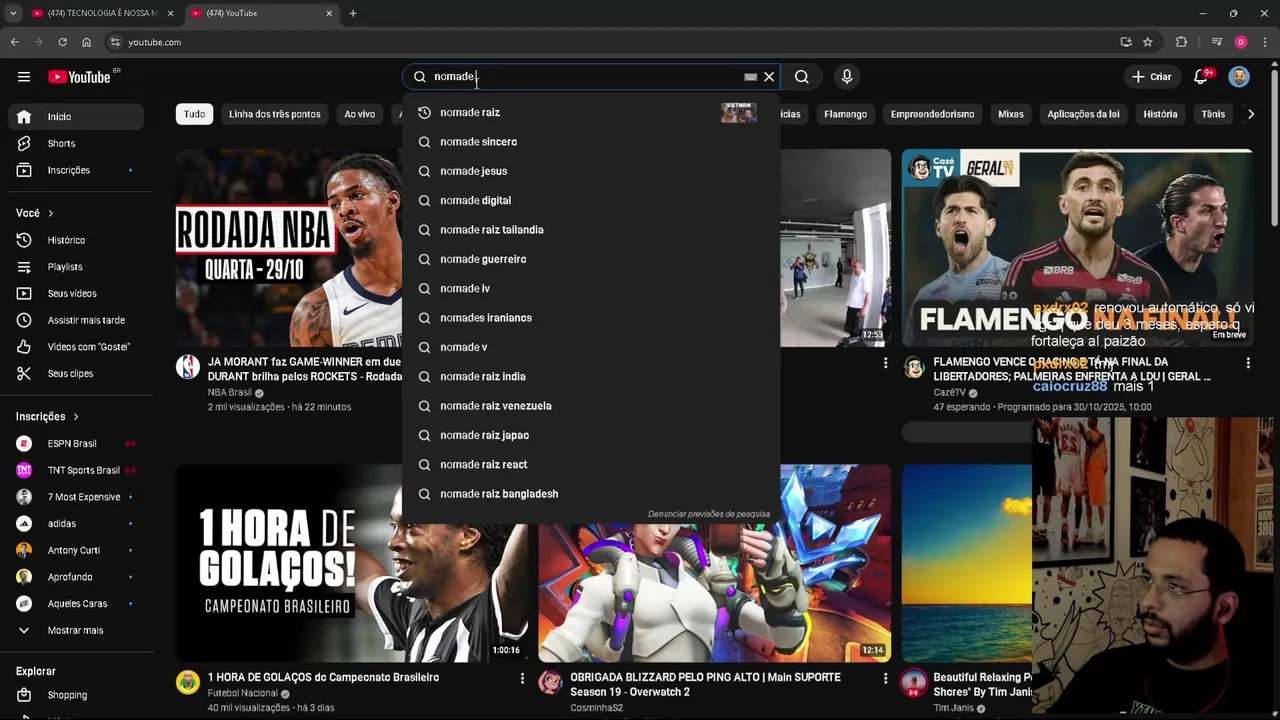
Task: Clear the search box with the X
Action: pyautogui.click(x=769, y=77)
